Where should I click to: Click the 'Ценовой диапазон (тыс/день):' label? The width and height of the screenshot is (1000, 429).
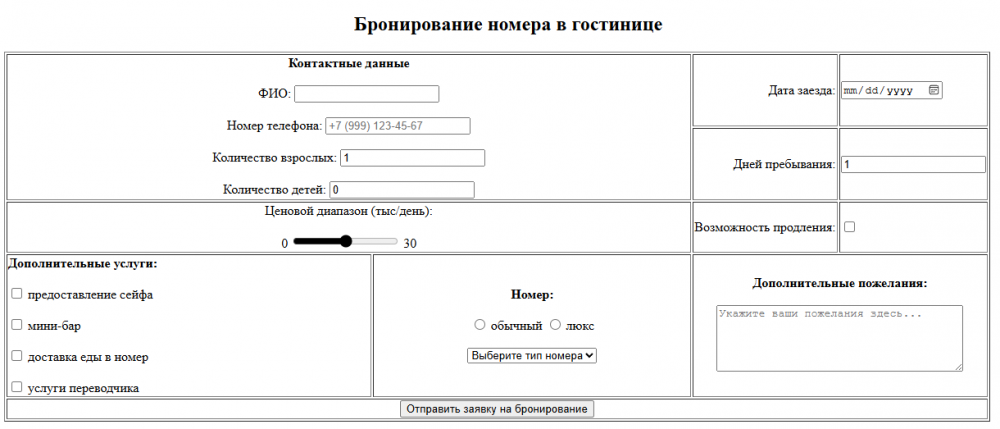tap(349, 211)
